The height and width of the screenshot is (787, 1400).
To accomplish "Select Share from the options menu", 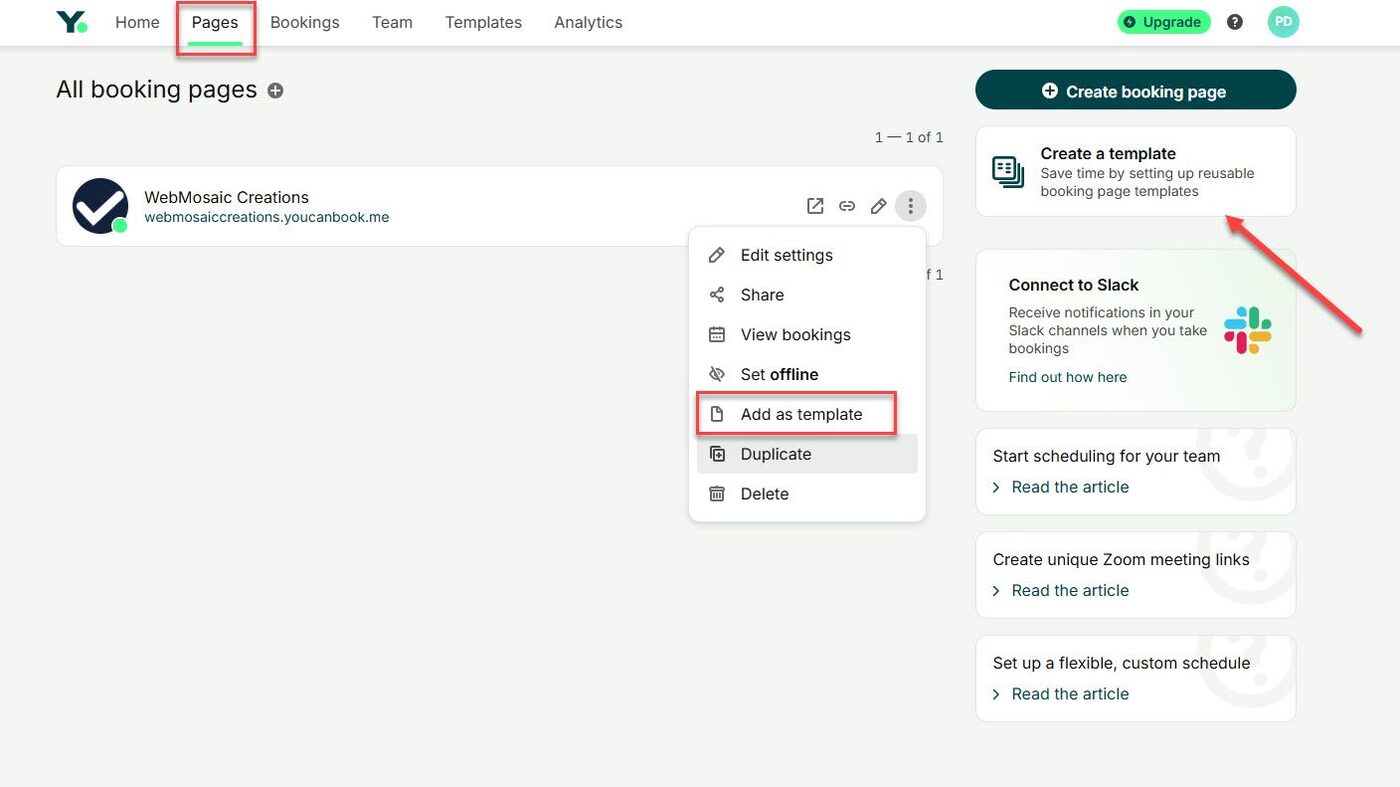I will [x=762, y=294].
